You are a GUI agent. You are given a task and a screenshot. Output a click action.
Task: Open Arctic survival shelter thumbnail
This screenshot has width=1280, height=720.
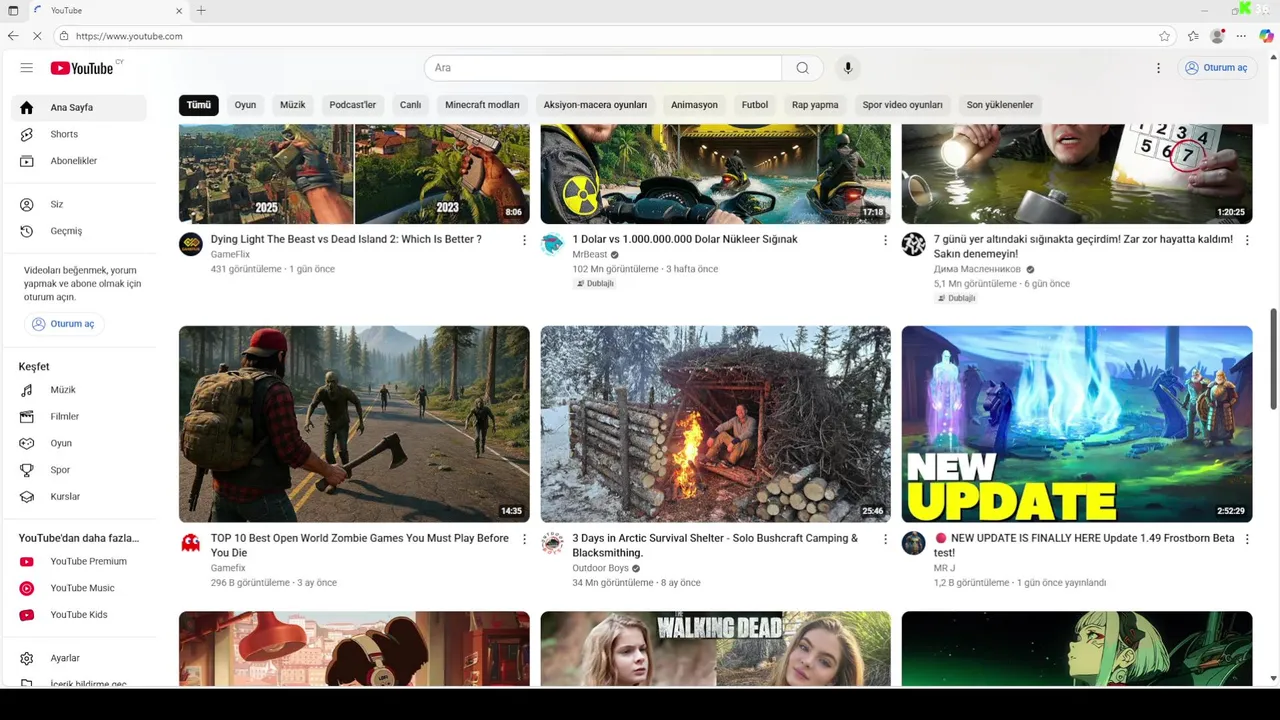click(715, 424)
